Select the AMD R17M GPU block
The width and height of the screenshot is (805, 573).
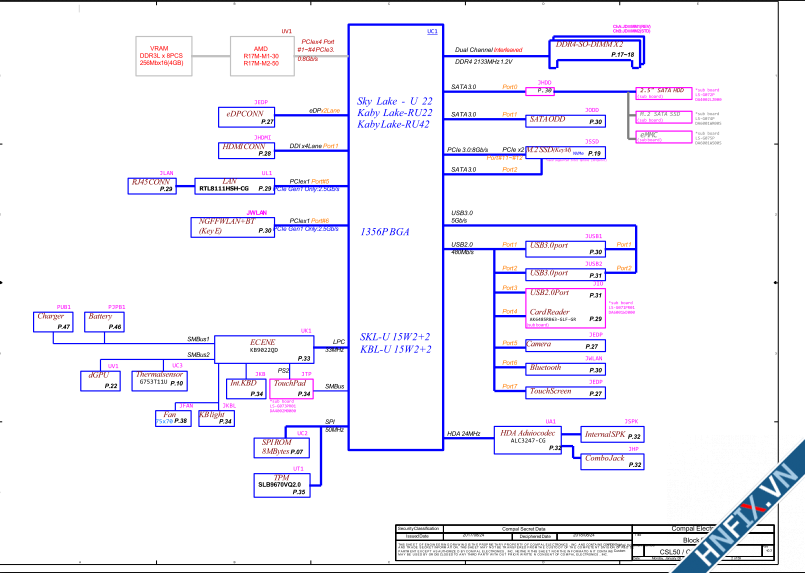point(261,56)
